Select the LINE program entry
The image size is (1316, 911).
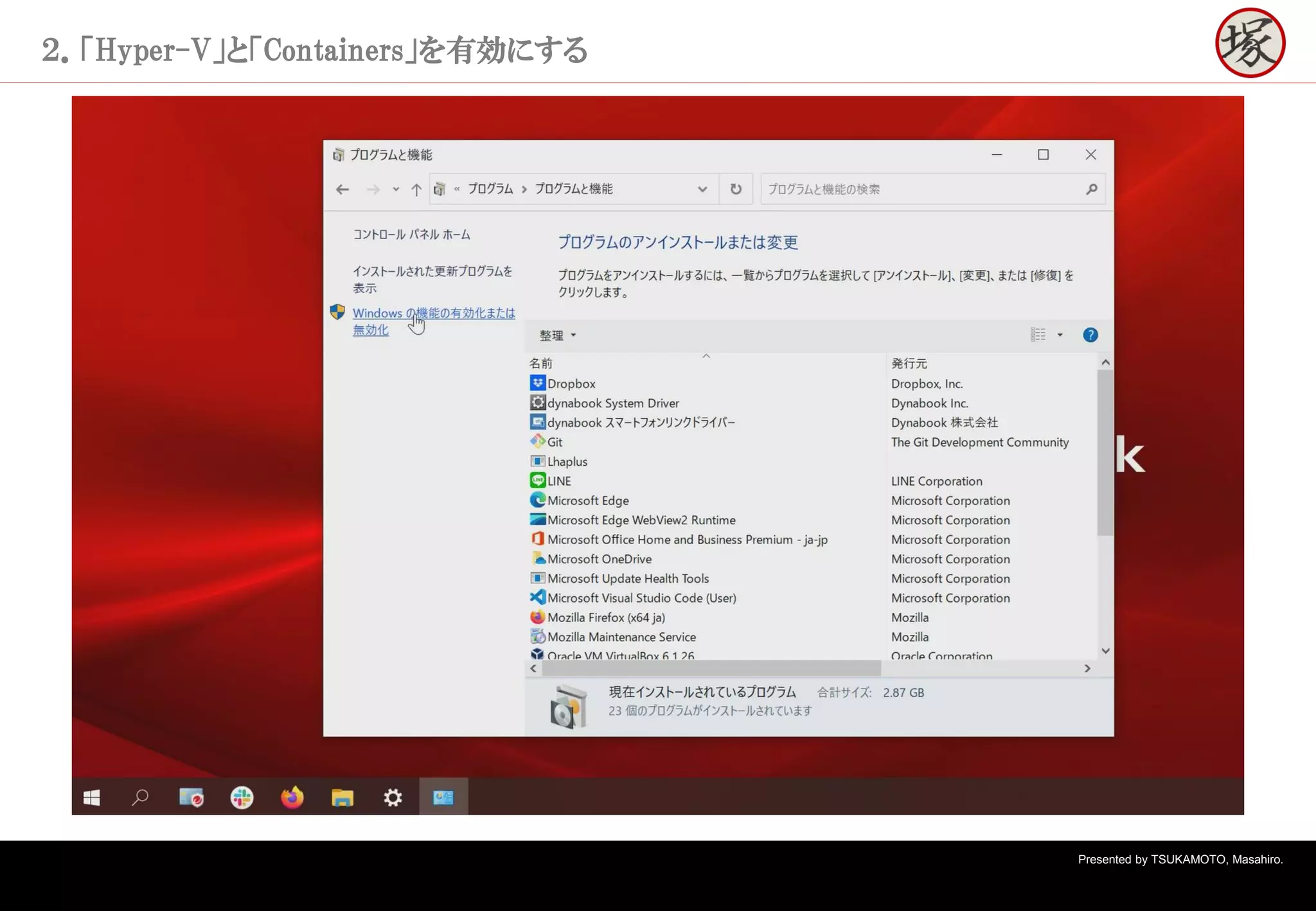(559, 481)
